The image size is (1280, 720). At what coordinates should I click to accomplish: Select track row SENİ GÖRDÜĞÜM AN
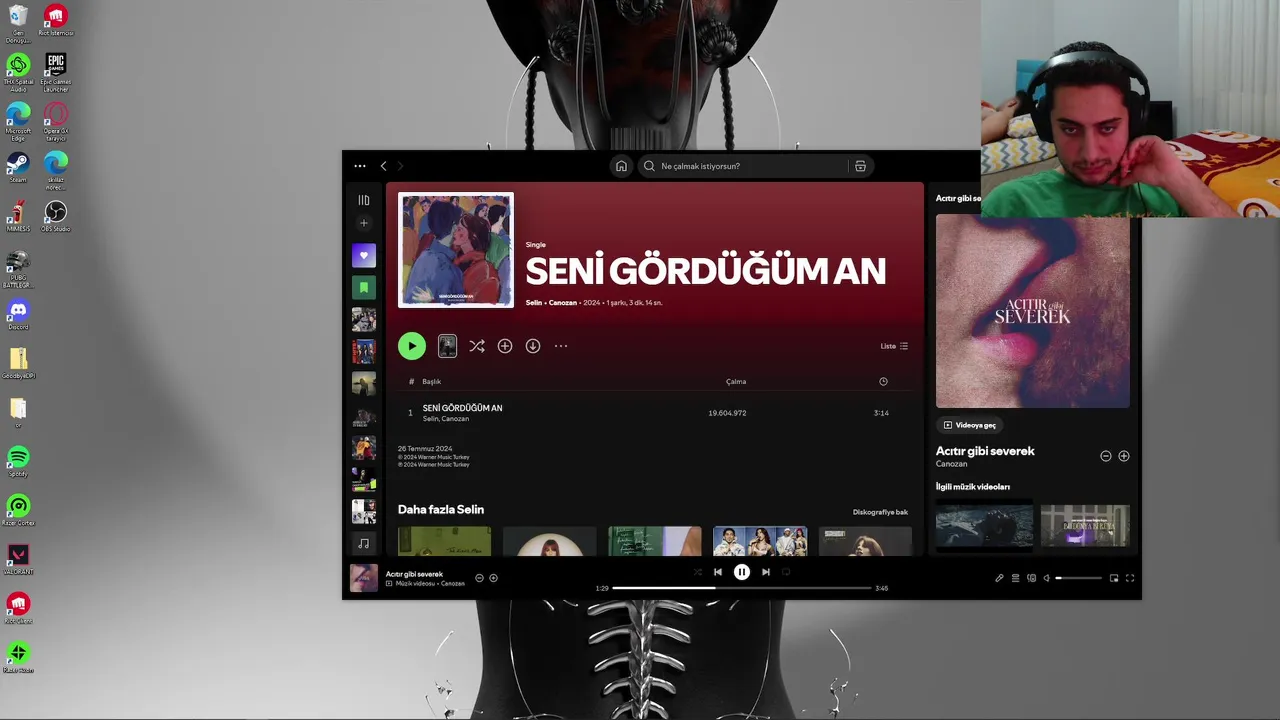(655, 413)
